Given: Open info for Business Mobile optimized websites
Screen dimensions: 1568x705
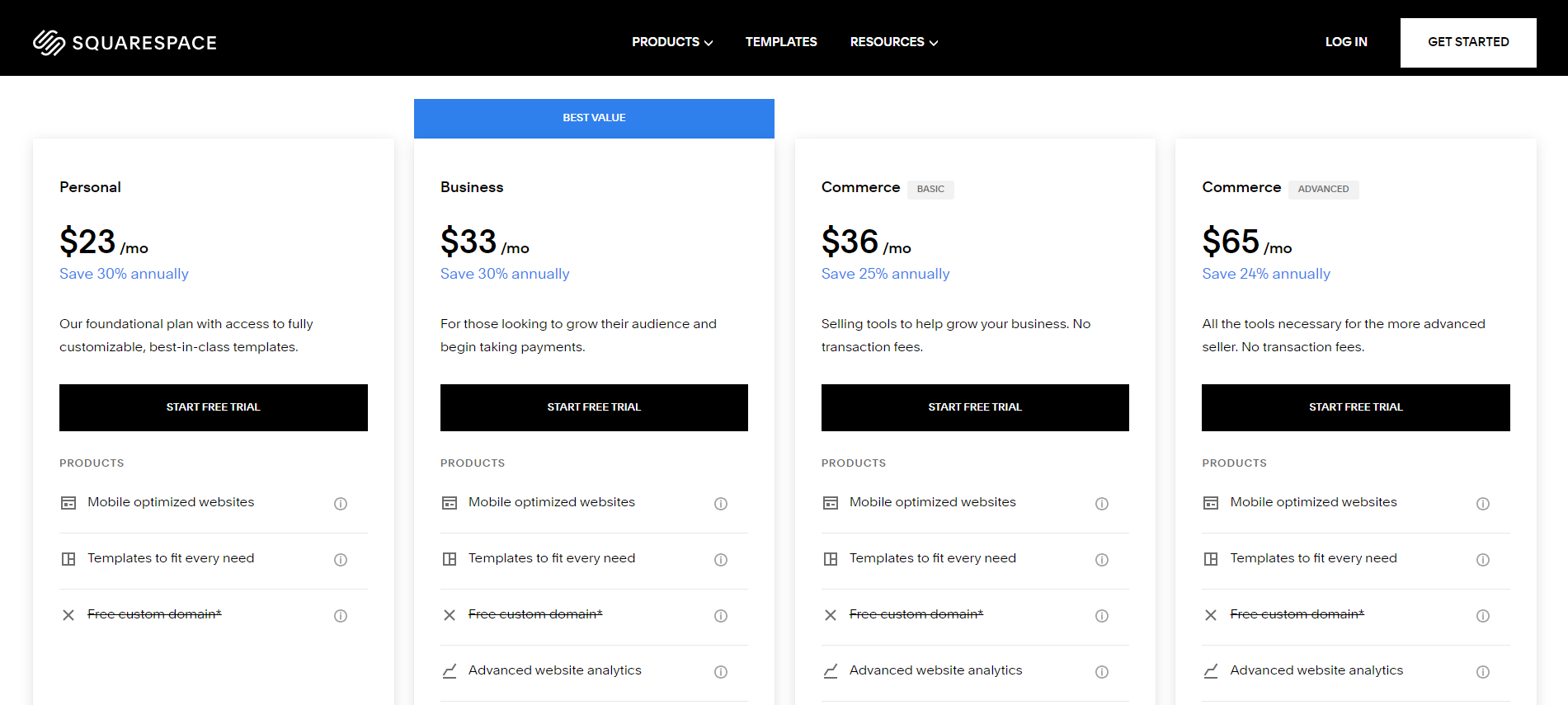Looking at the screenshot, I should coord(721,504).
